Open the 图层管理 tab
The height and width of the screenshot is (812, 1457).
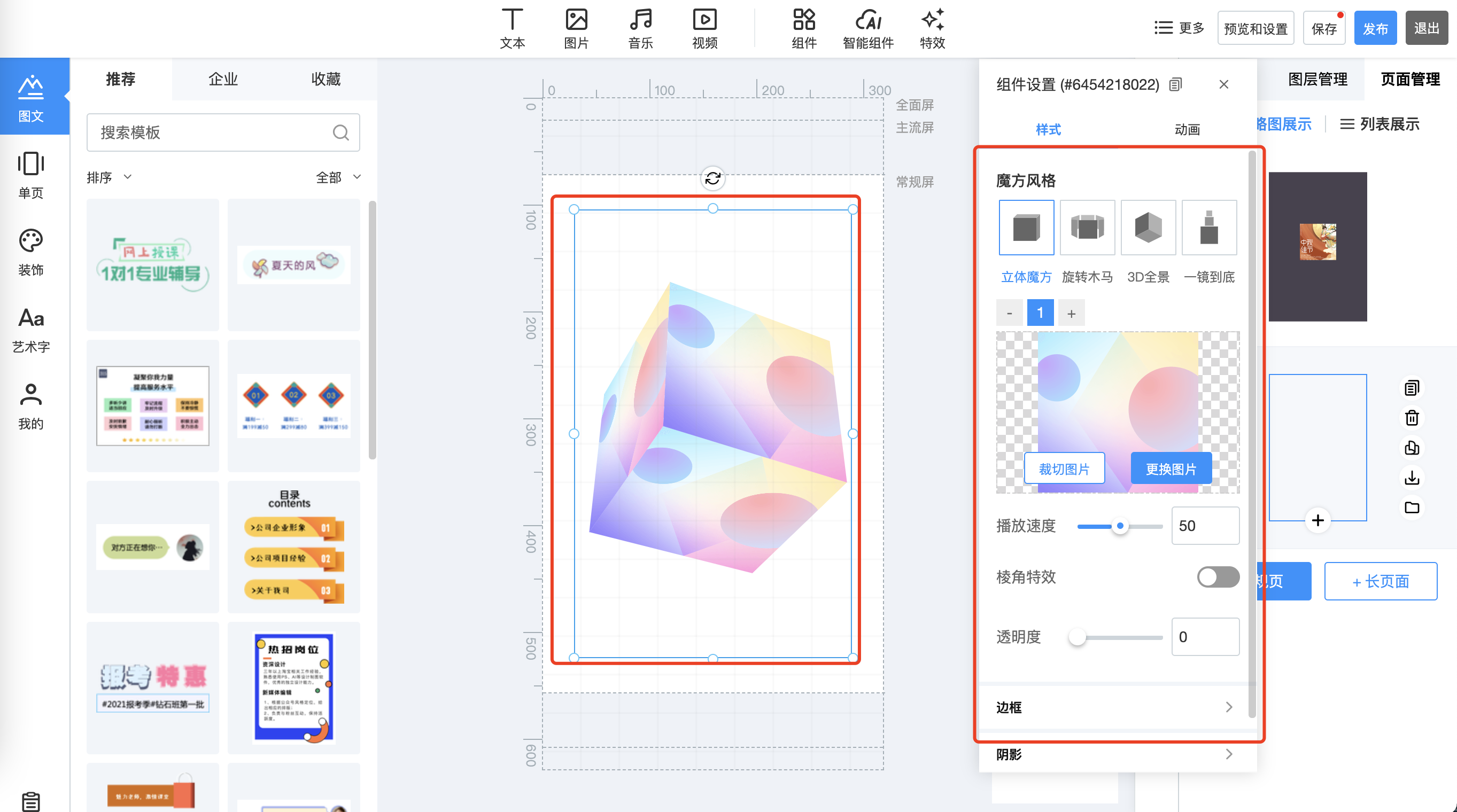1317,79
